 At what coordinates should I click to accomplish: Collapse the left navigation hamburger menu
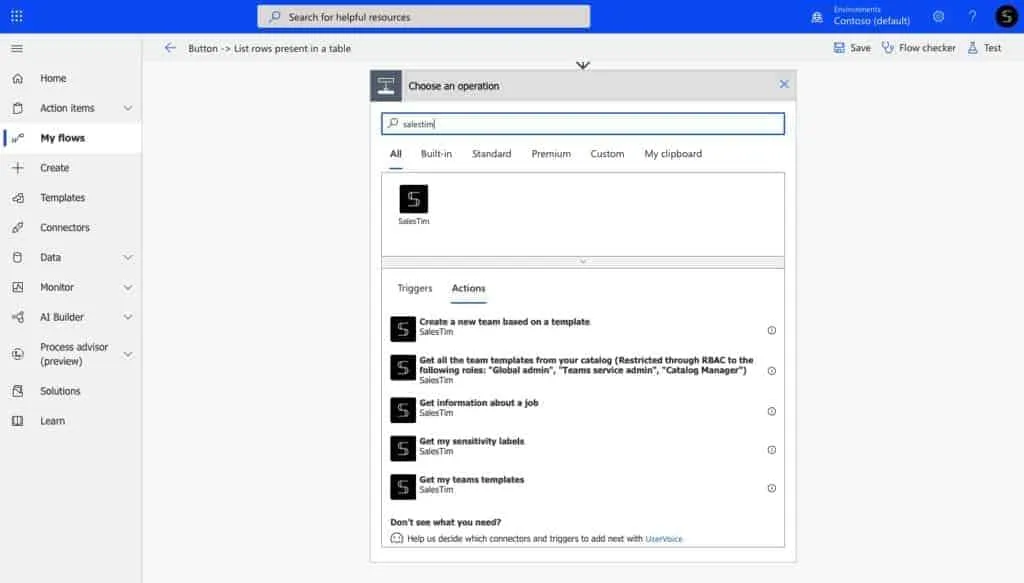click(17, 48)
